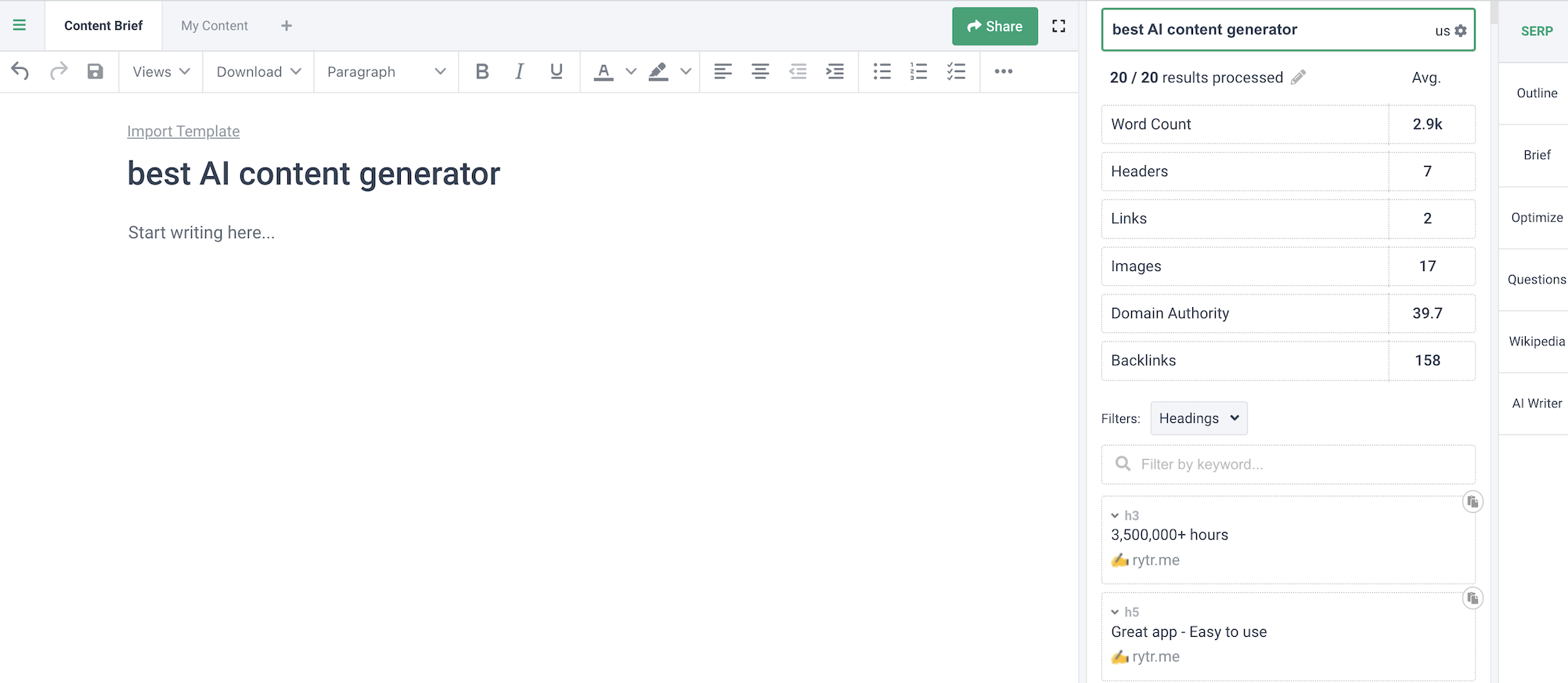
Task: Toggle italic formatting
Action: tap(519, 71)
